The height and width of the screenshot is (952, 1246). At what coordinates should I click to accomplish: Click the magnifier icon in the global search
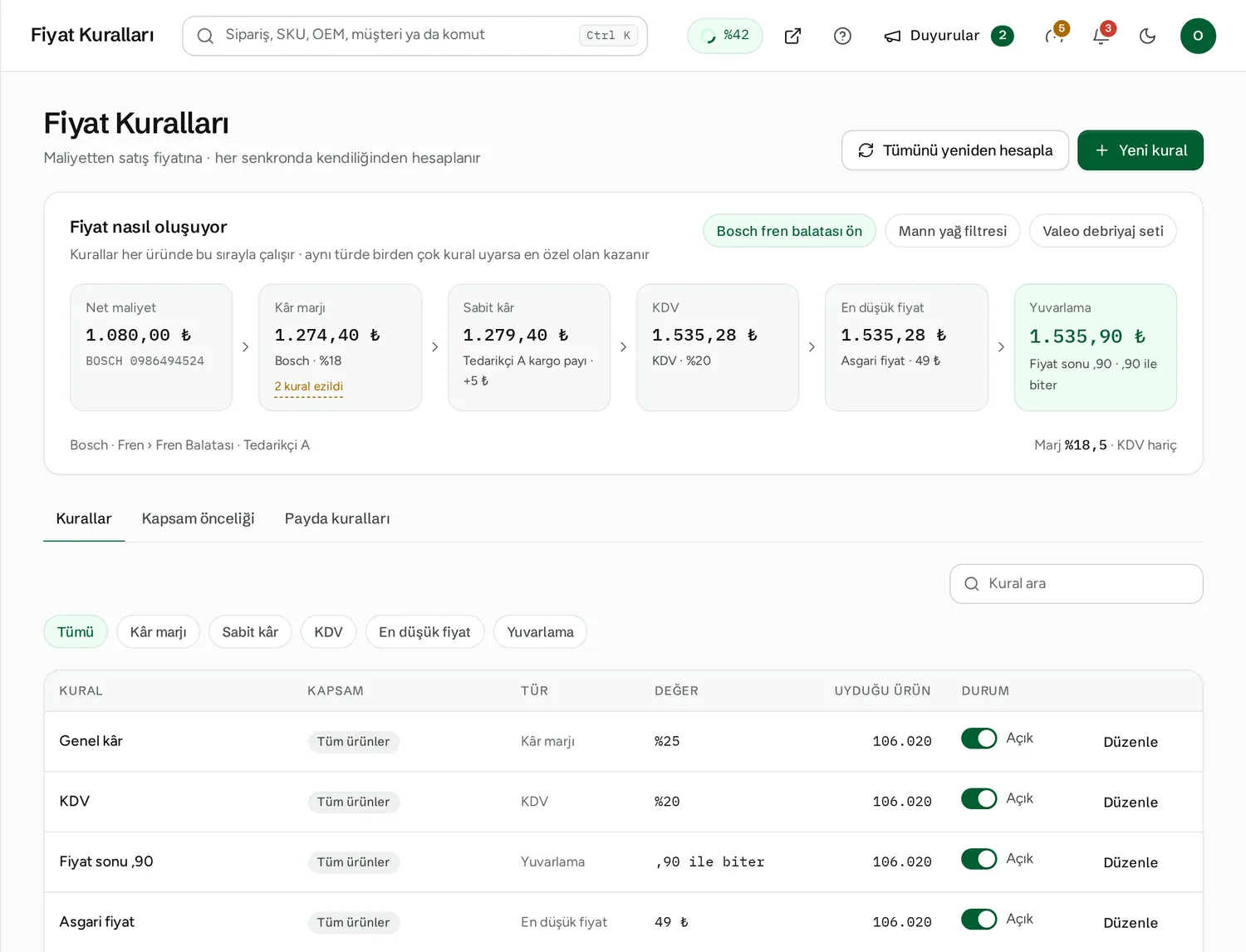pos(205,36)
